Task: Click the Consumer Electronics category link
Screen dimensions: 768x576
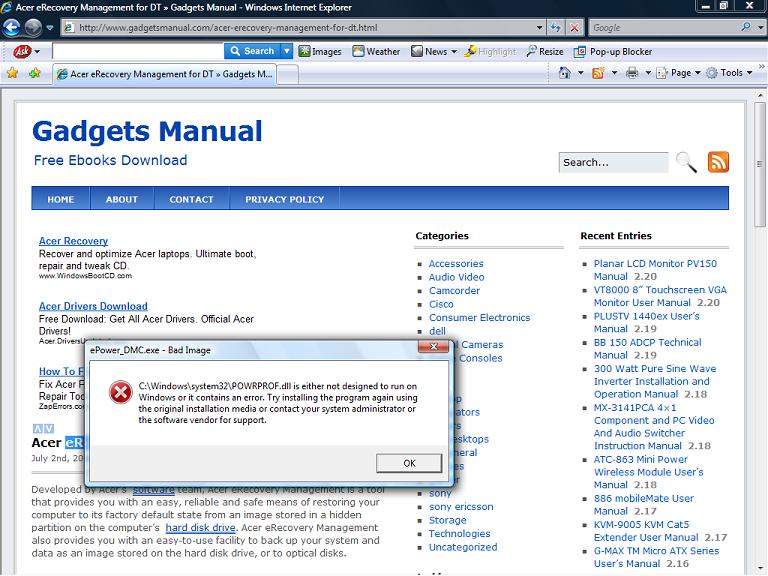Action: click(x=480, y=317)
